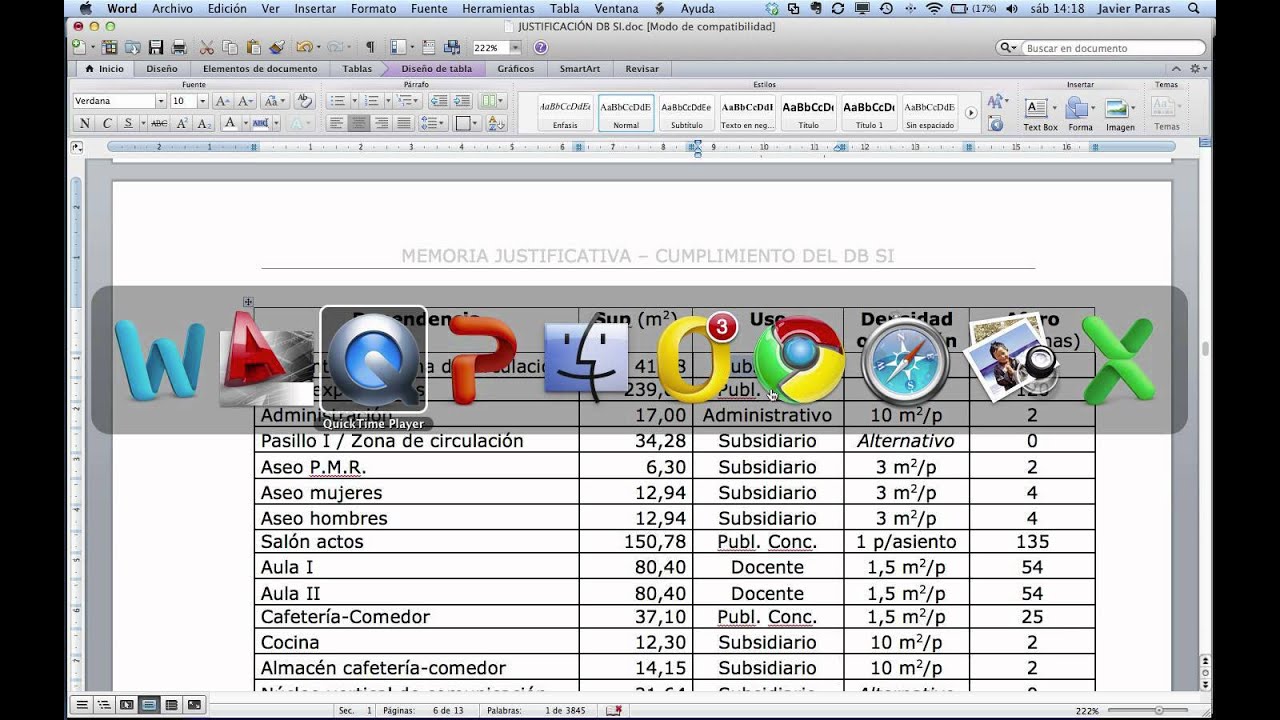The width and height of the screenshot is (1280, 720).
Task: Toggle bold (N) formatting
Action: point(84,123)
